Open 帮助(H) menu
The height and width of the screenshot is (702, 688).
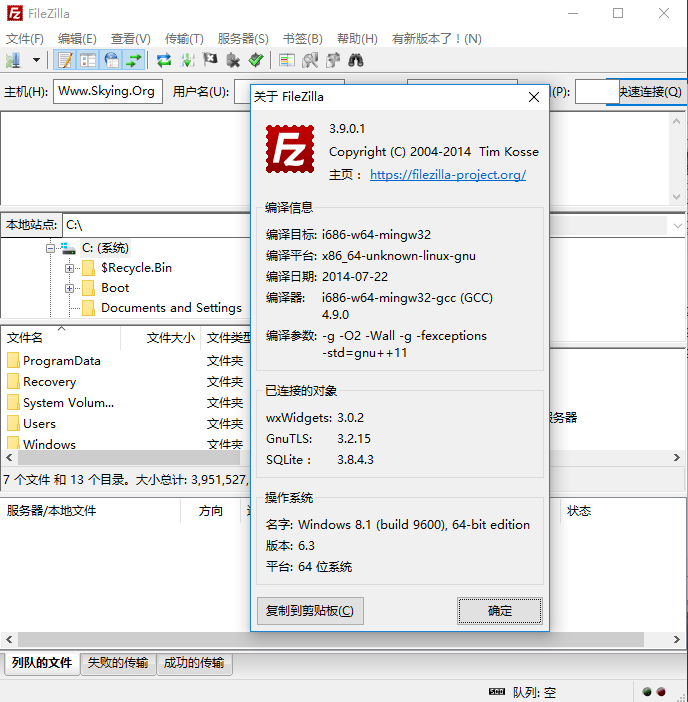[x=357, y=39]
